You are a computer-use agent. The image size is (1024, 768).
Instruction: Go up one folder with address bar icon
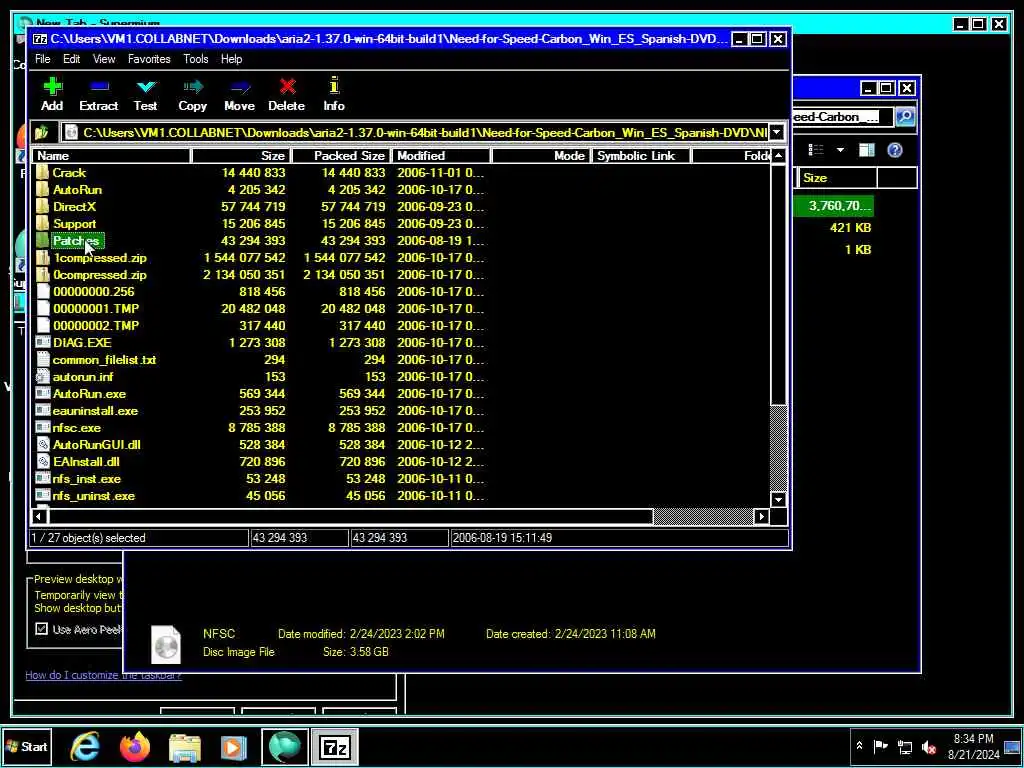point(42,133)
